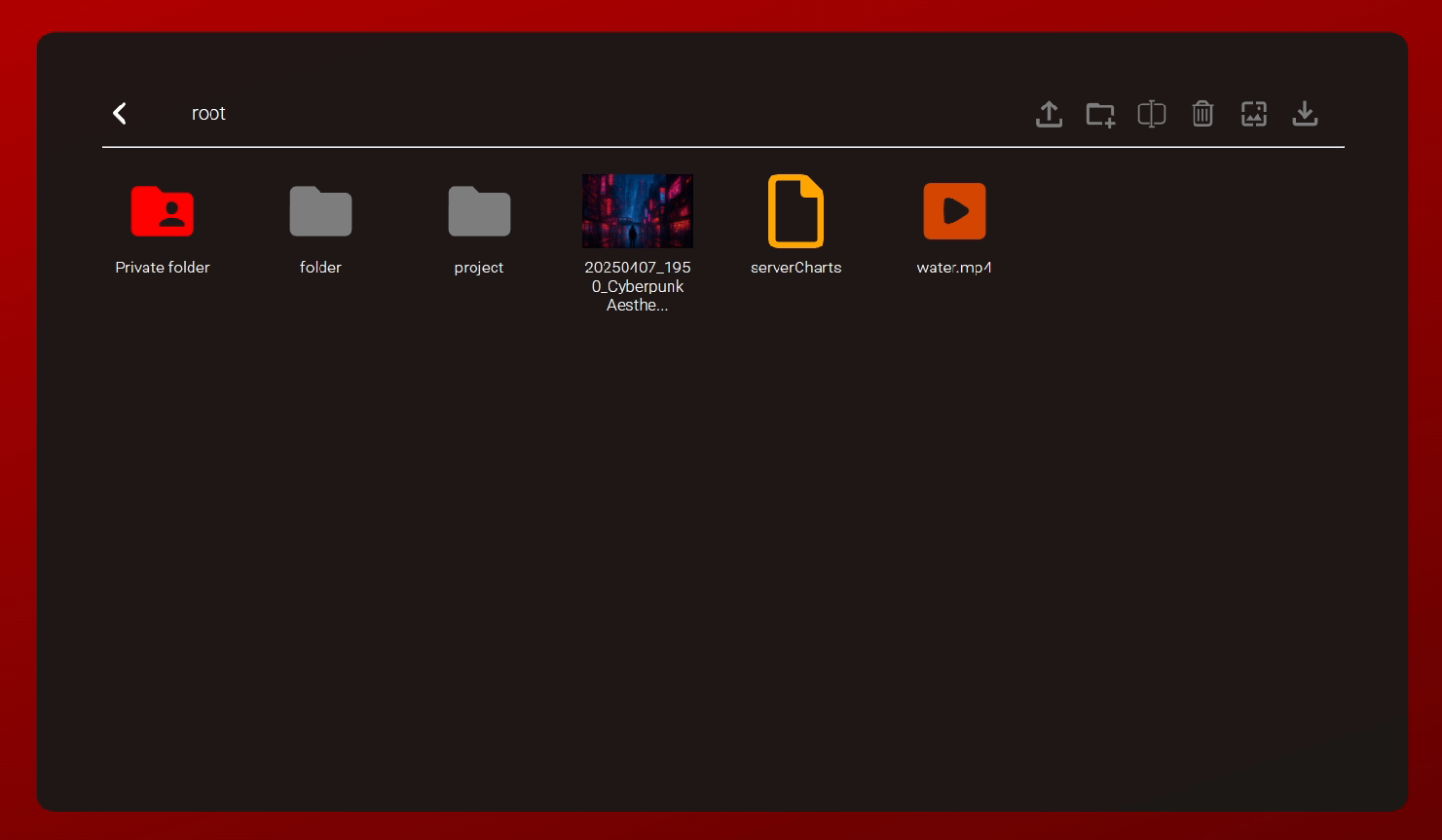Click the water.mp4 file name text
Screen dimensions: 1442x840
coord(954,268)
